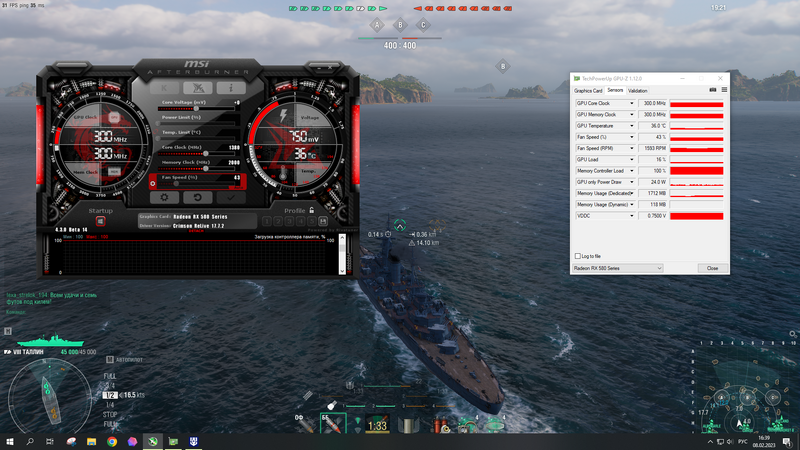Image resolution: width=800 pixels, height=450 pixels.
Task: Enable the Log to file checkbox
Action: pos(578,256)
